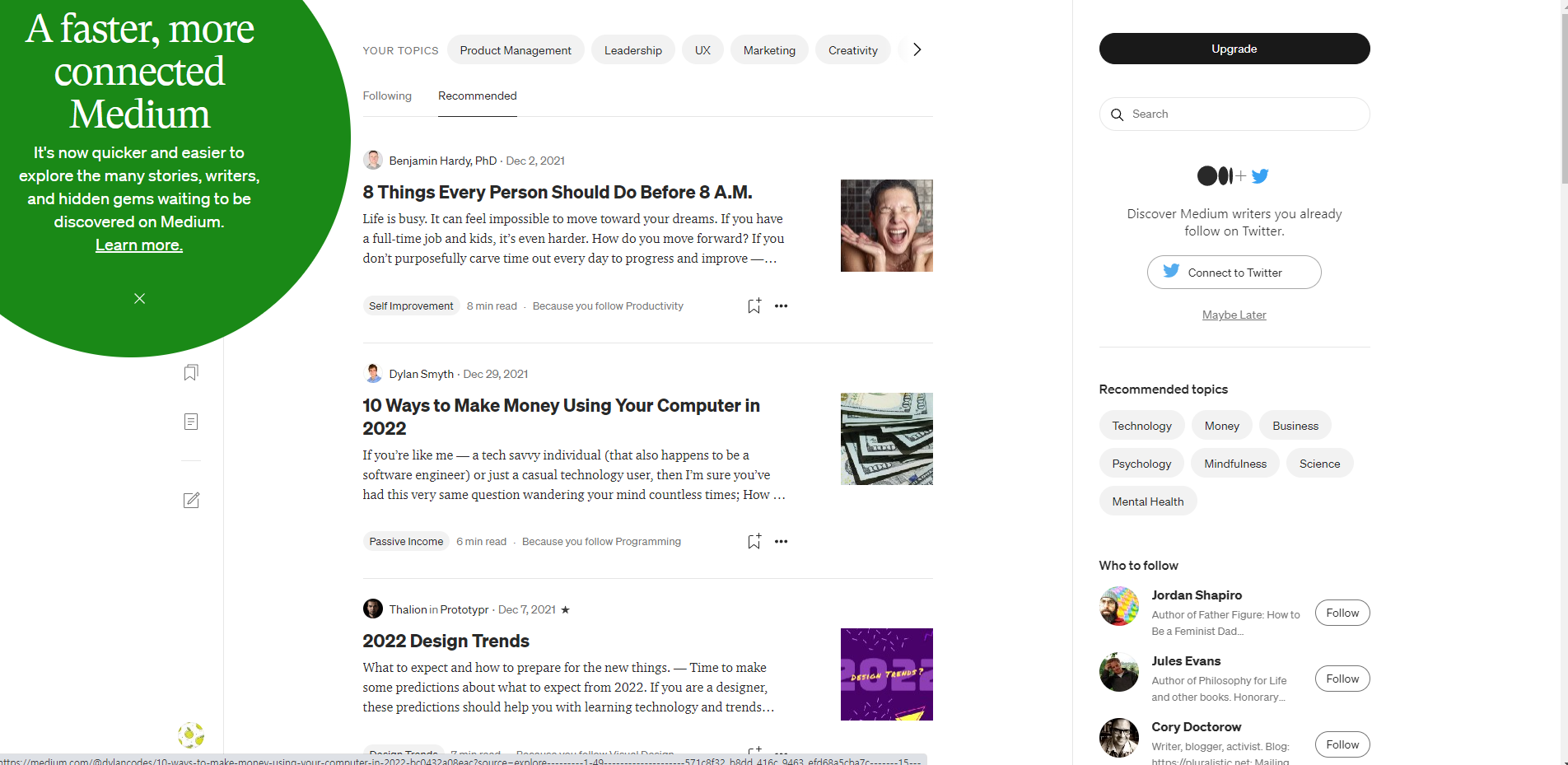Bookmark the 10 Ways to Make Money article
The image size is (1568, 765).
[x=754, y=541]
